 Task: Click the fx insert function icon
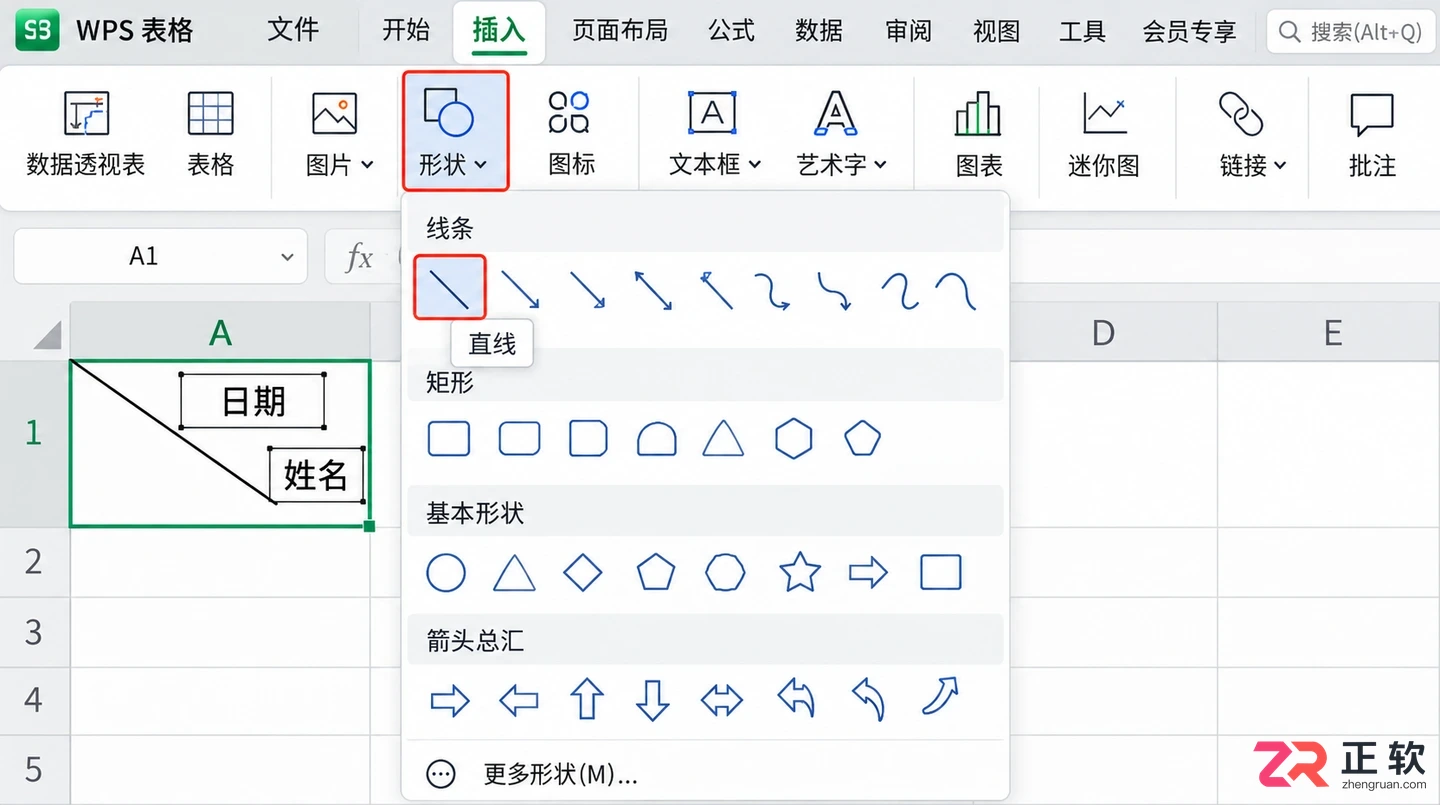tap(359, 257)
